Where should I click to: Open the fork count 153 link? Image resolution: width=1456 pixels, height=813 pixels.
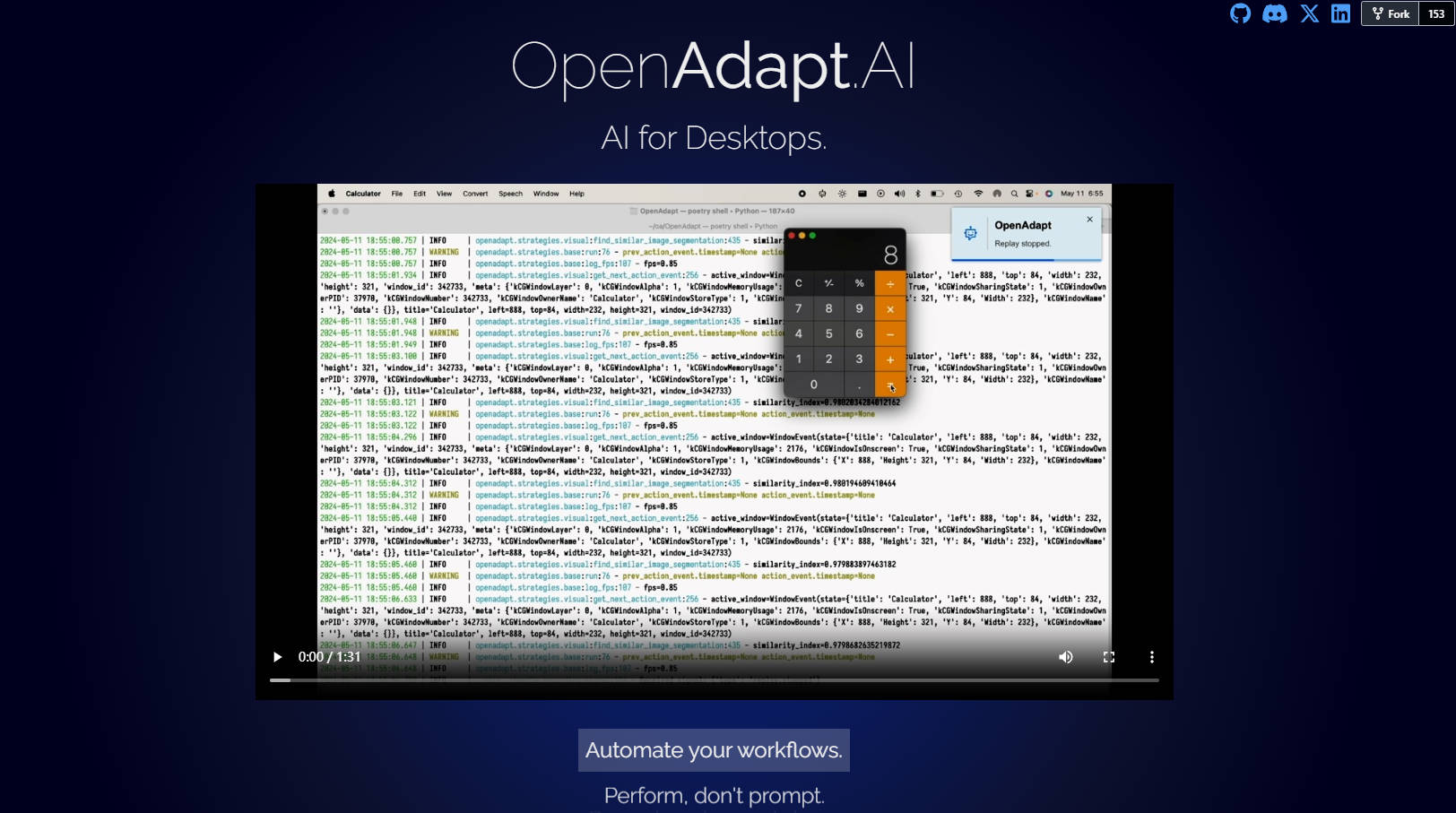(x=1436, y=13)
